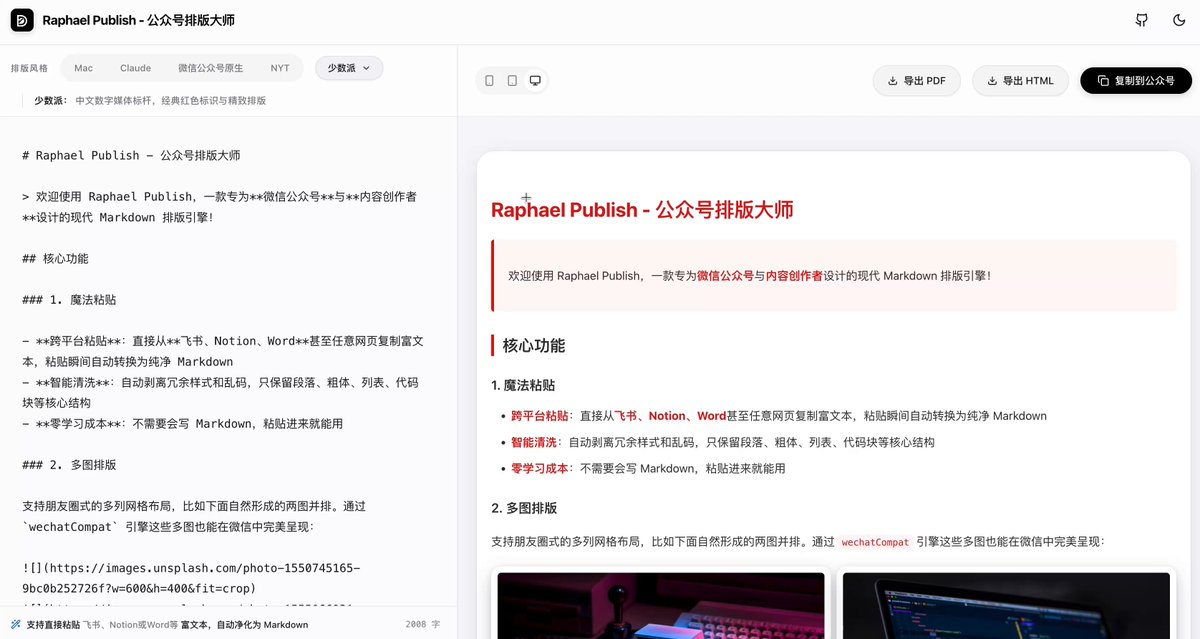This screenshot has width=1200, height=639.
Task: Click the laptop code image thumbnail
Action: pos(1006,606)
